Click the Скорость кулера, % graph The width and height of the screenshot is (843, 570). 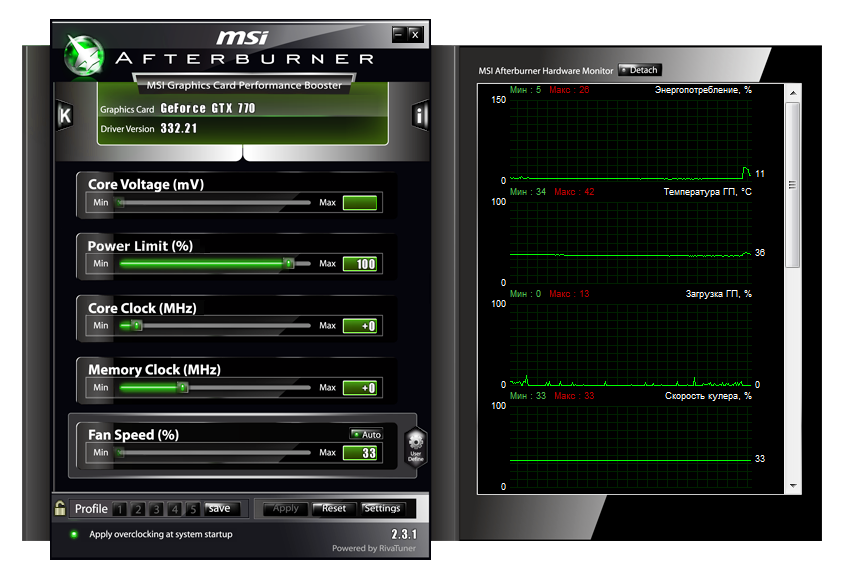[x=631, y=446]
